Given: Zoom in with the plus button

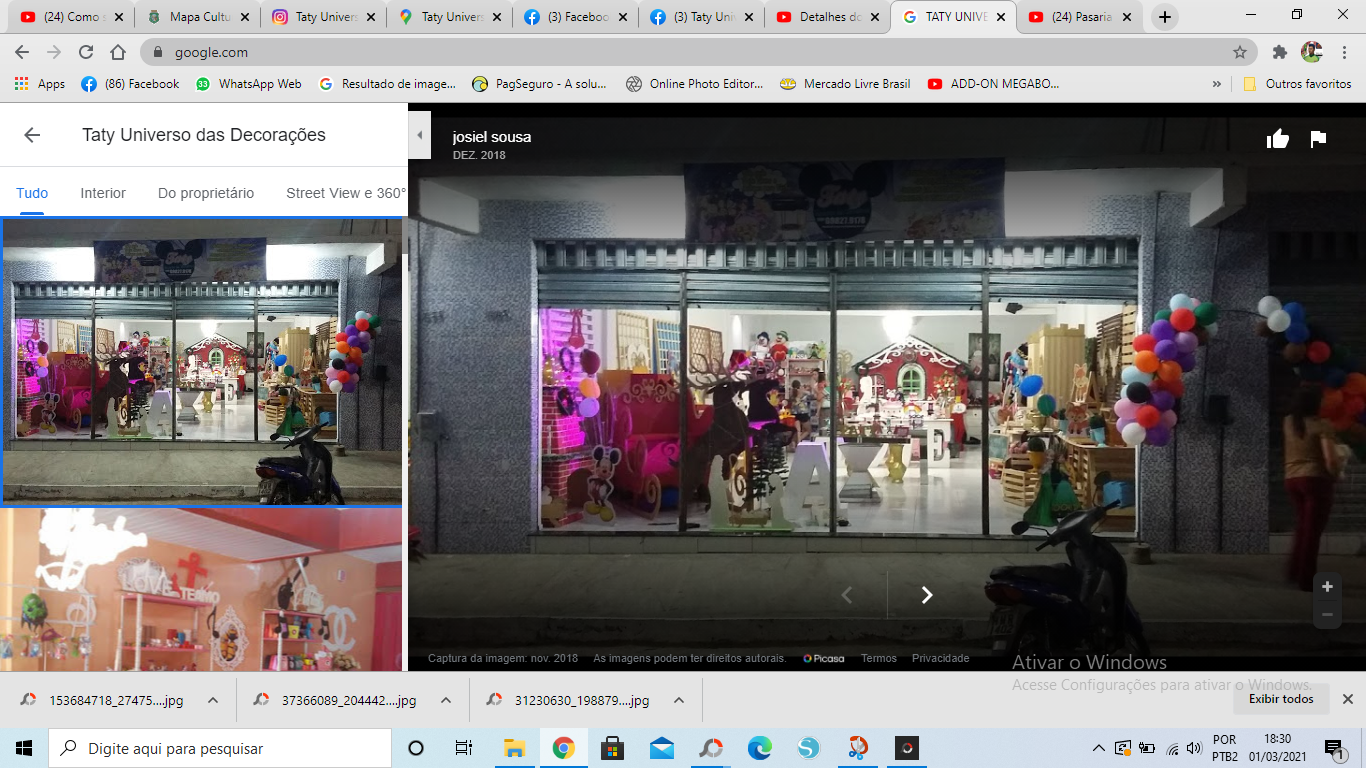Looking at the screenshot, I should tap(1327, 587).
